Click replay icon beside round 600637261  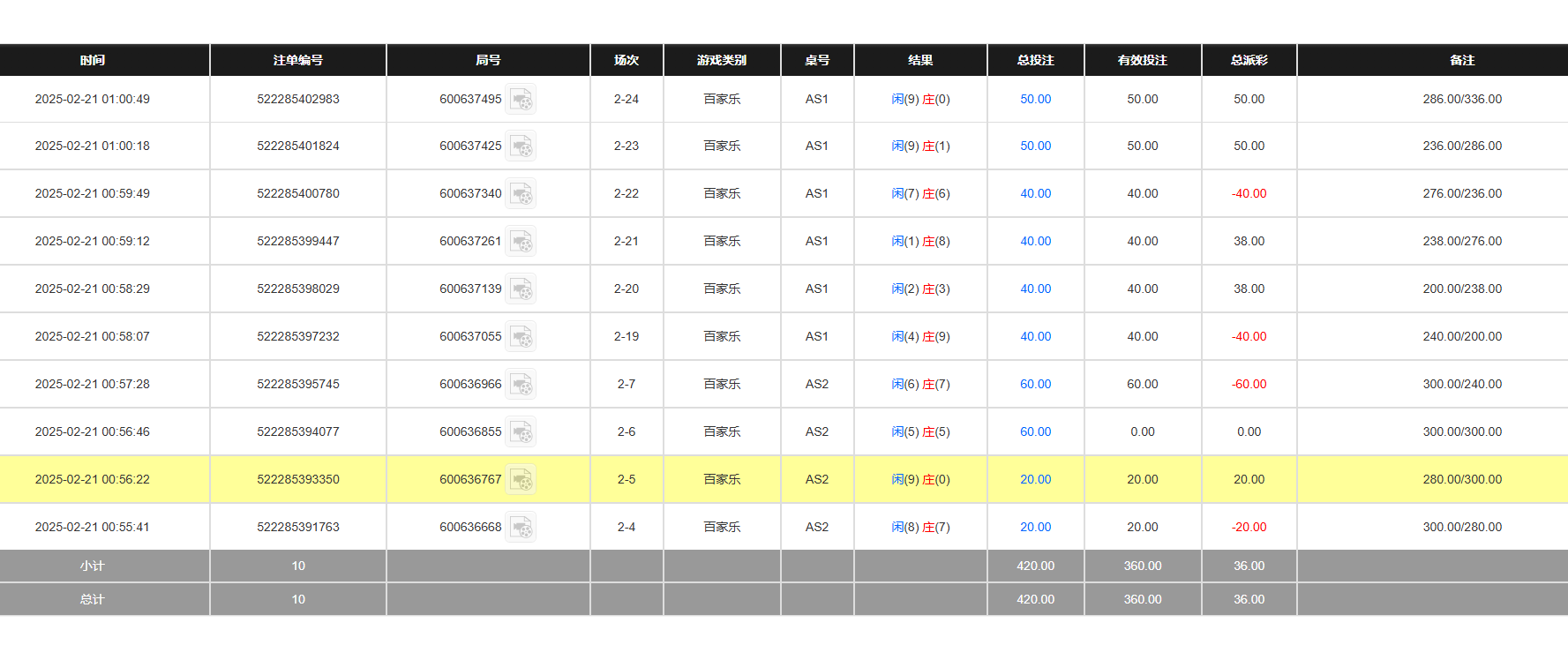click(x=521, y=242)
